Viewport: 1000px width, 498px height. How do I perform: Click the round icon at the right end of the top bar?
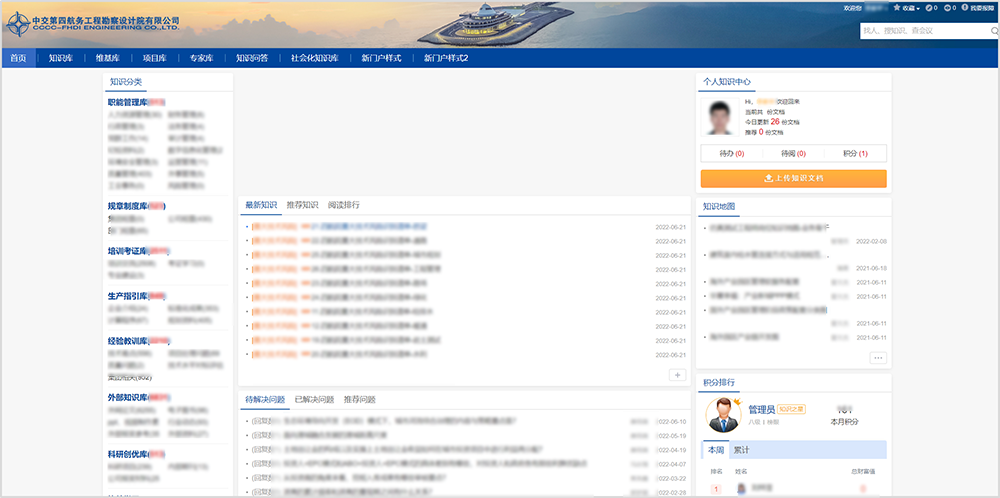tap(966, 8)
